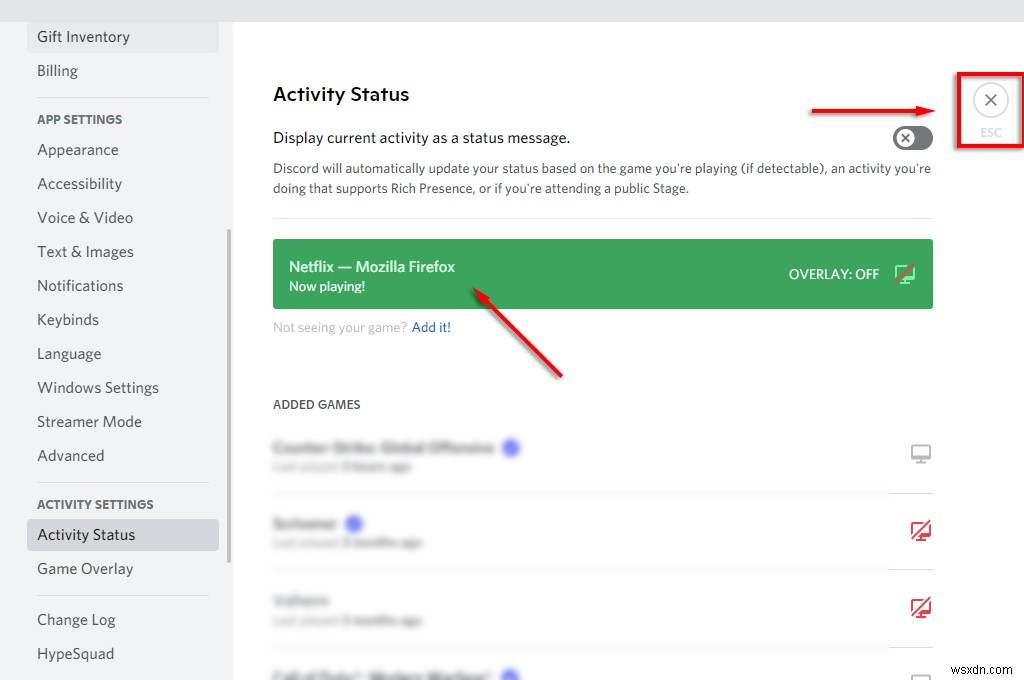The width and height of the screenshot is (1024, 680).
Task: Click the overlay icon on the bottom game
Action: pos(919,676)
